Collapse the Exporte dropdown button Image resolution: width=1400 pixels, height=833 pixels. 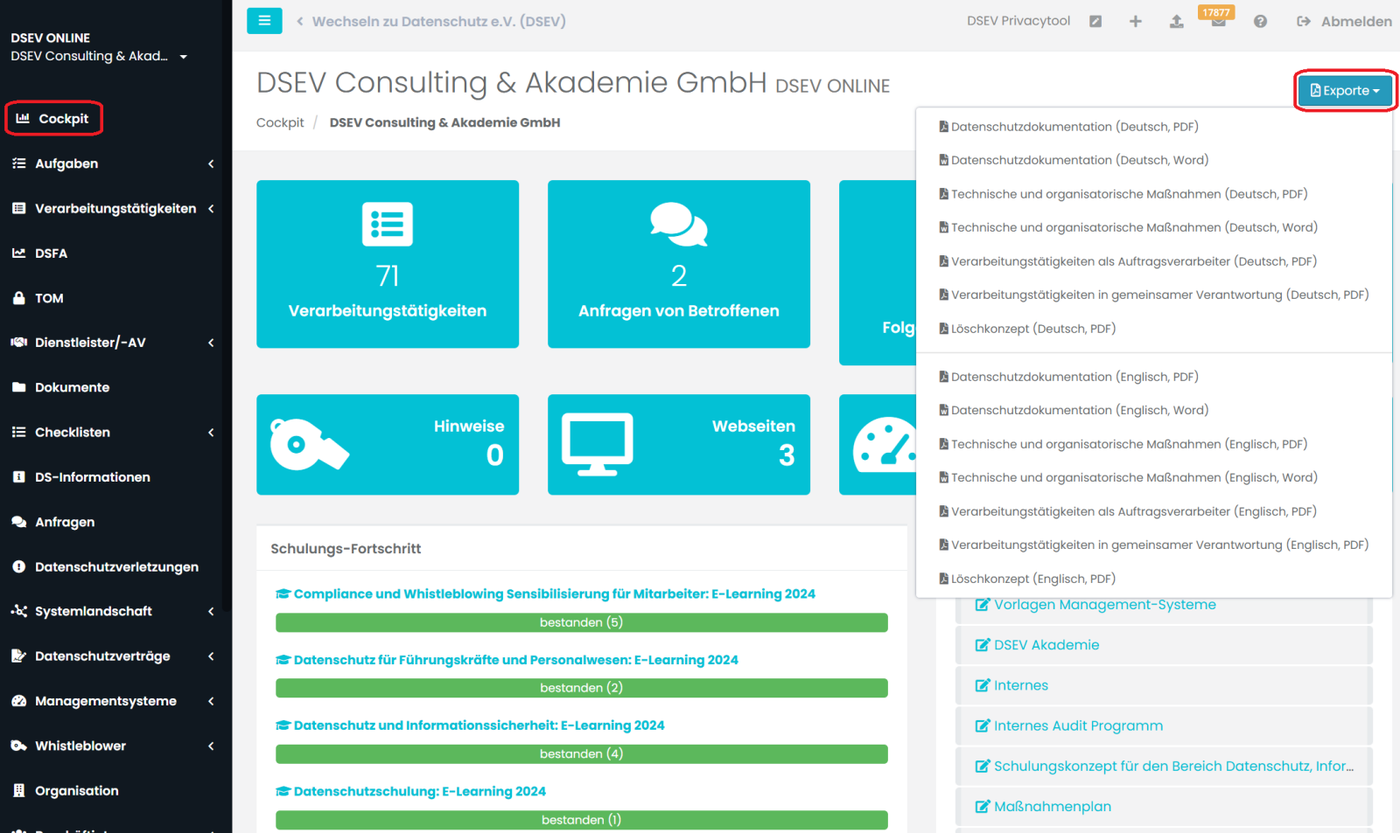click(x=1345, y=91)
